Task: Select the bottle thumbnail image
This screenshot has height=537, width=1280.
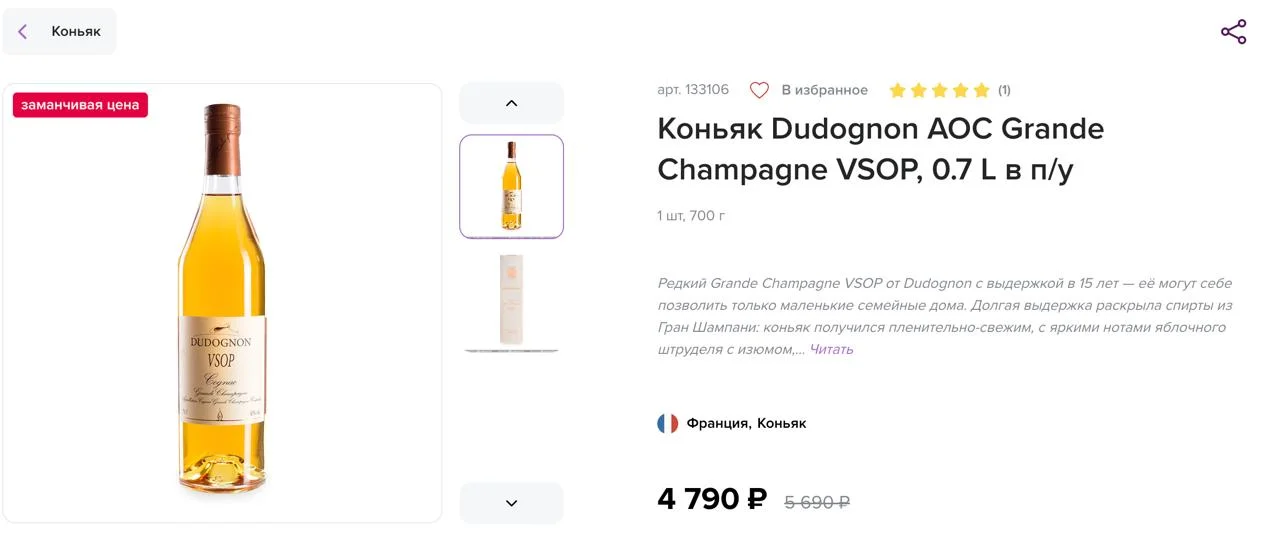Action: (x=511, y=186)
